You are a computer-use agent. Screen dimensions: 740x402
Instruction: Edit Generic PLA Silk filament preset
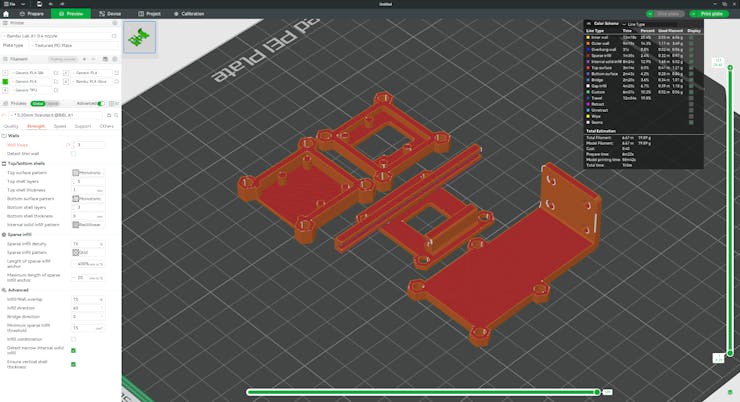click(56, 73)
